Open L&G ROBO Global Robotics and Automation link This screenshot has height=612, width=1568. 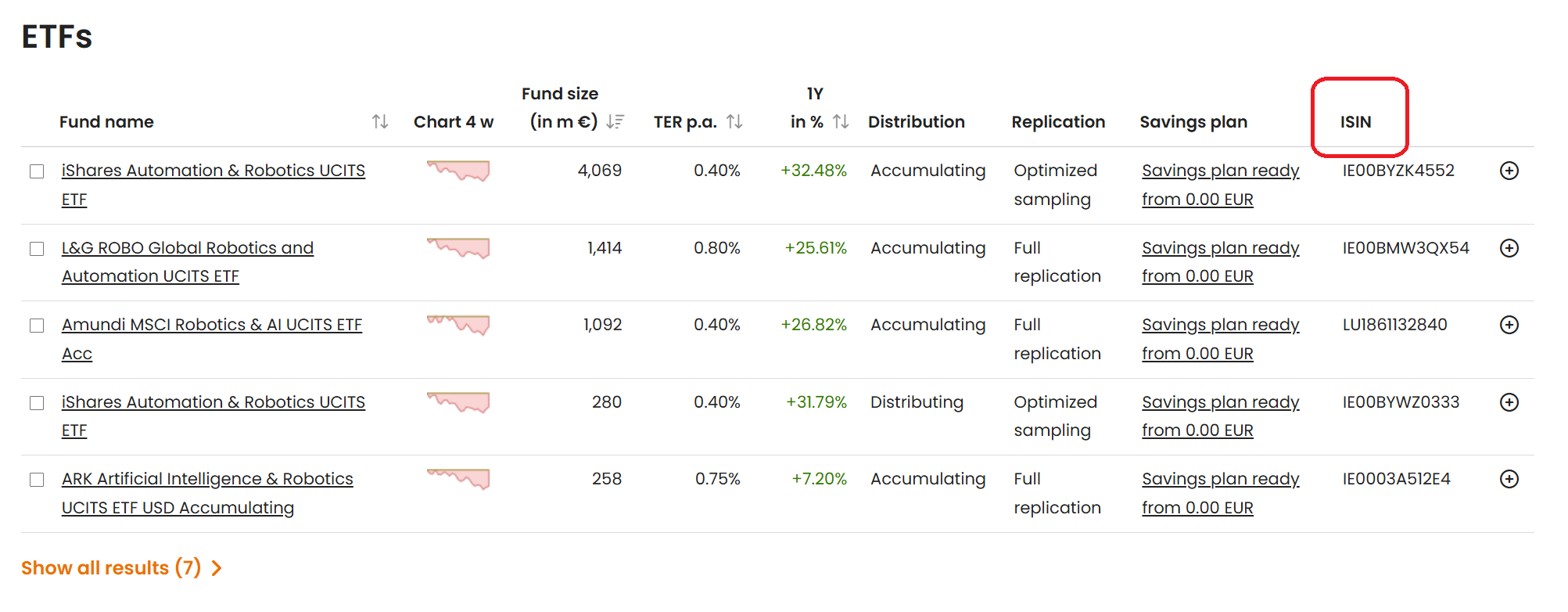click(188, 262)
